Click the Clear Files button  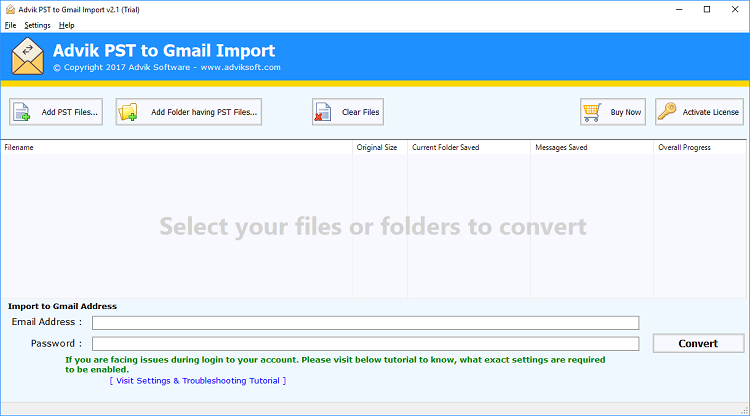click(x=348, y=112)
